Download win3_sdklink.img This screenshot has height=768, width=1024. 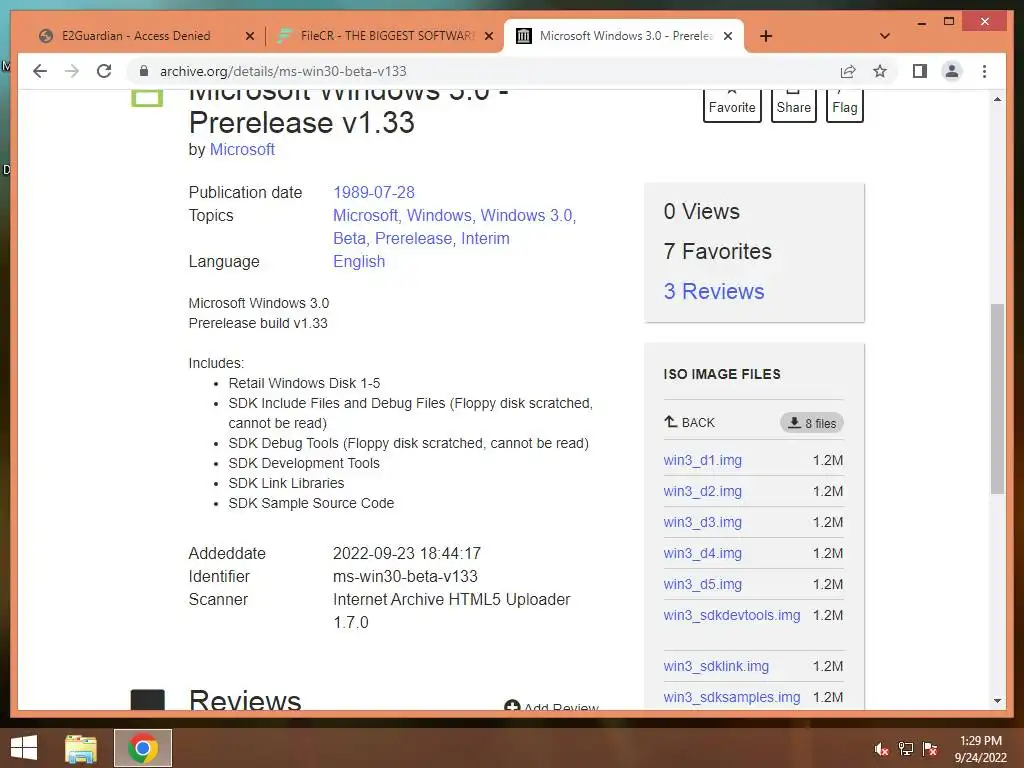click(716, 666)
